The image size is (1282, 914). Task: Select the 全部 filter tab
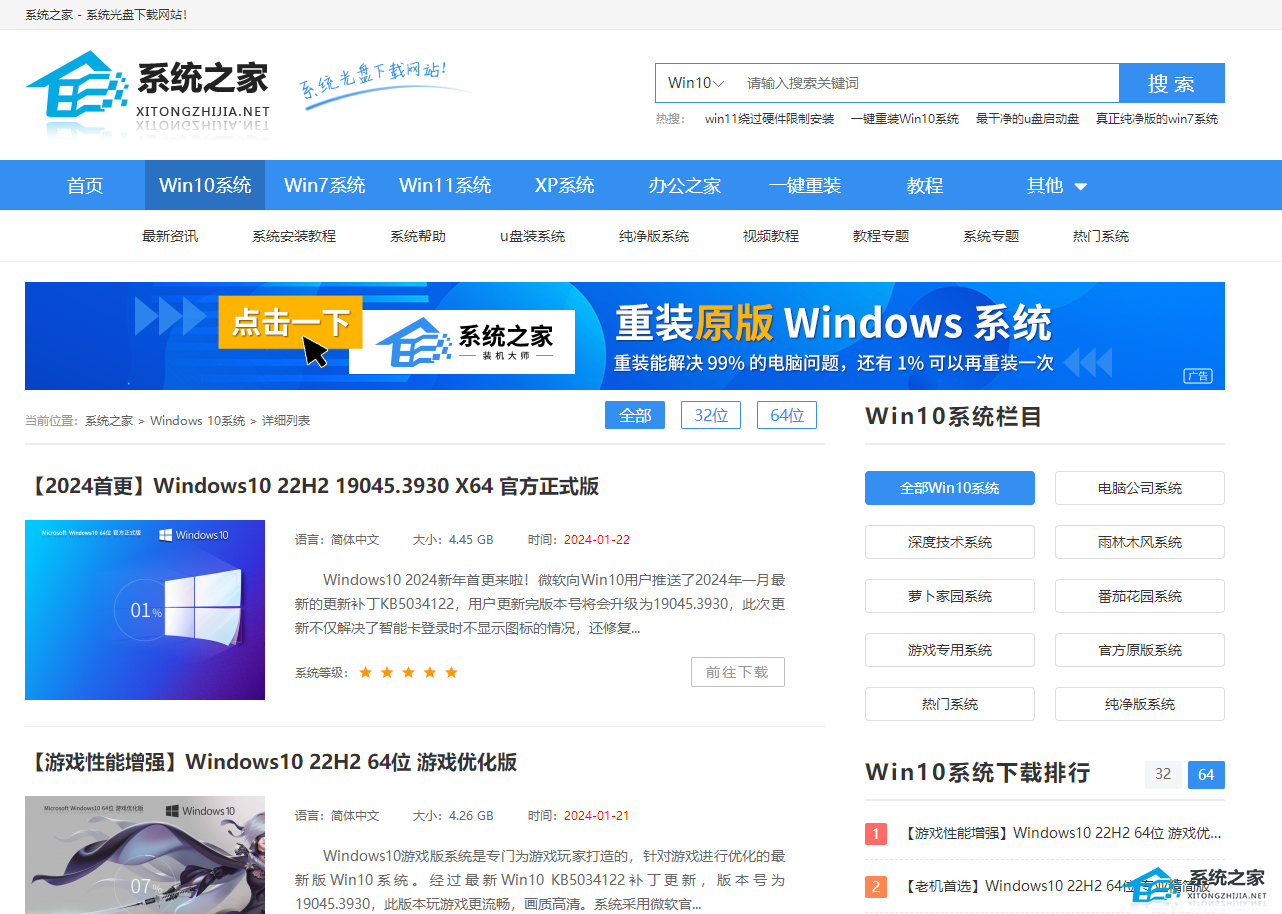click(x=635, y=415)
